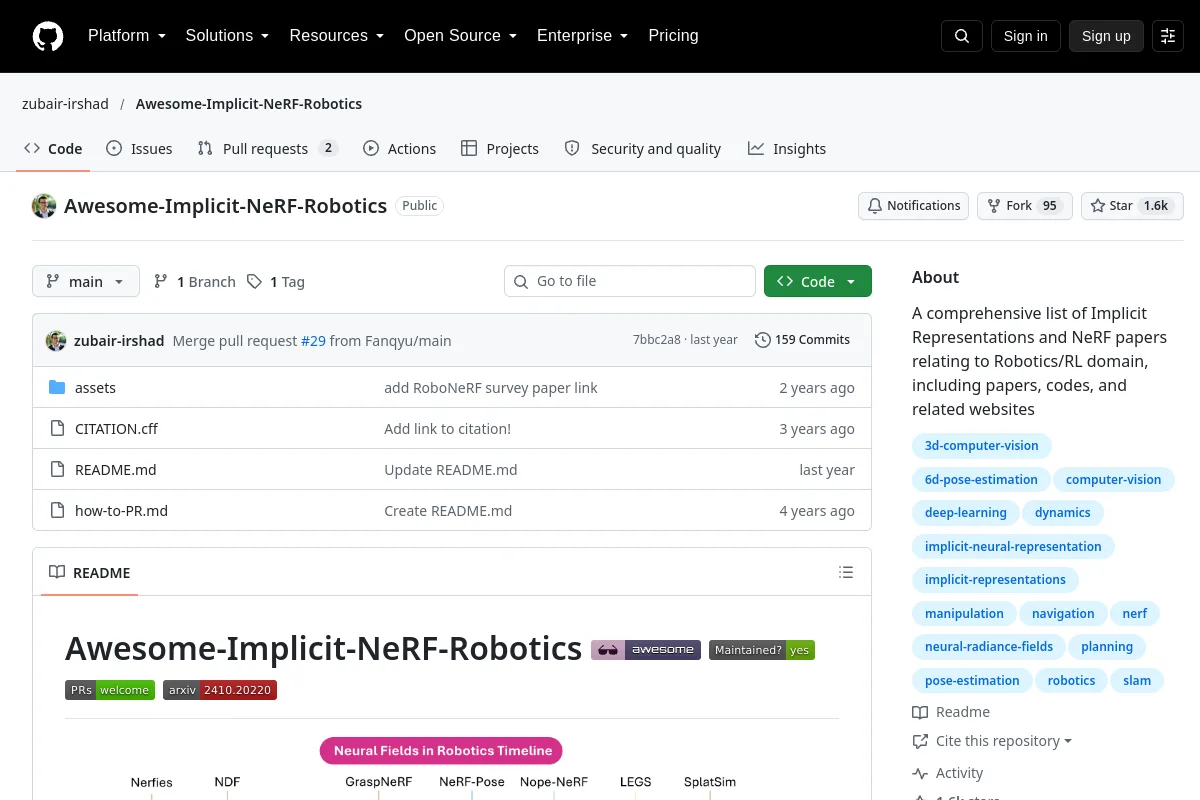Screen dimensions: 1200x800
Task: Open Awesome-Implicit-NeRF-Robotics breadcrumb link
Action: 249,104
